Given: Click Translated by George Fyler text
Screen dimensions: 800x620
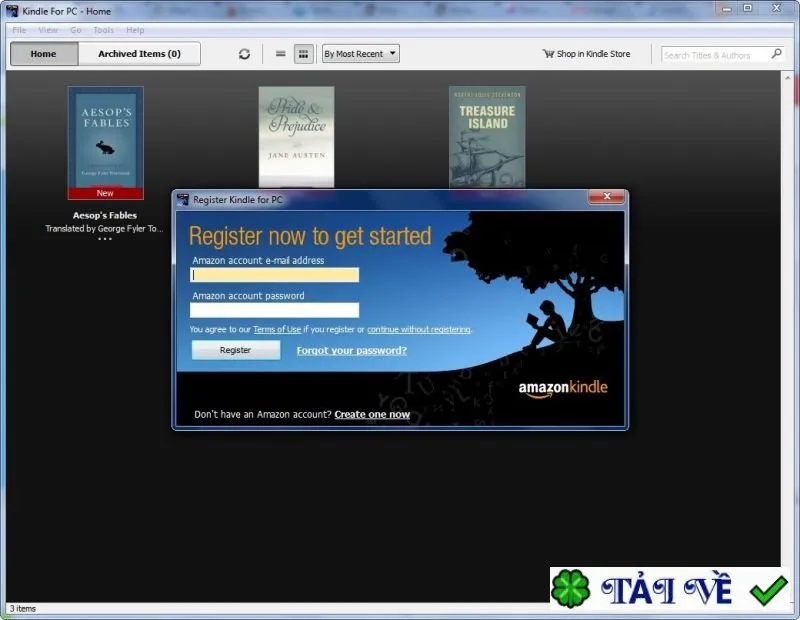Looking at the screenshot, I should point(104,229).
